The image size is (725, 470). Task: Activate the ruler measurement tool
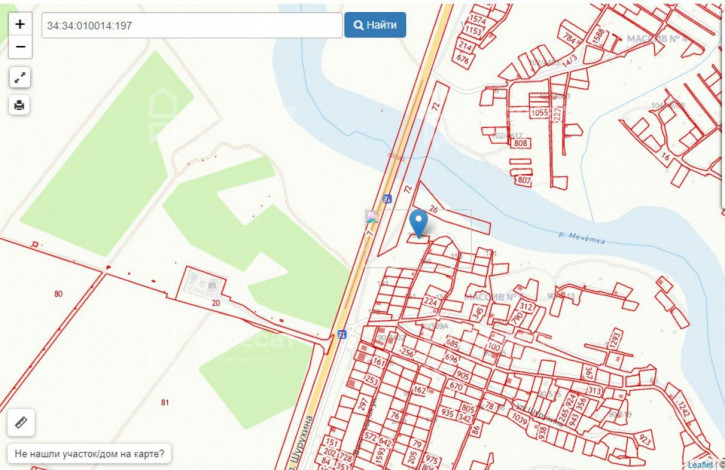21,422
